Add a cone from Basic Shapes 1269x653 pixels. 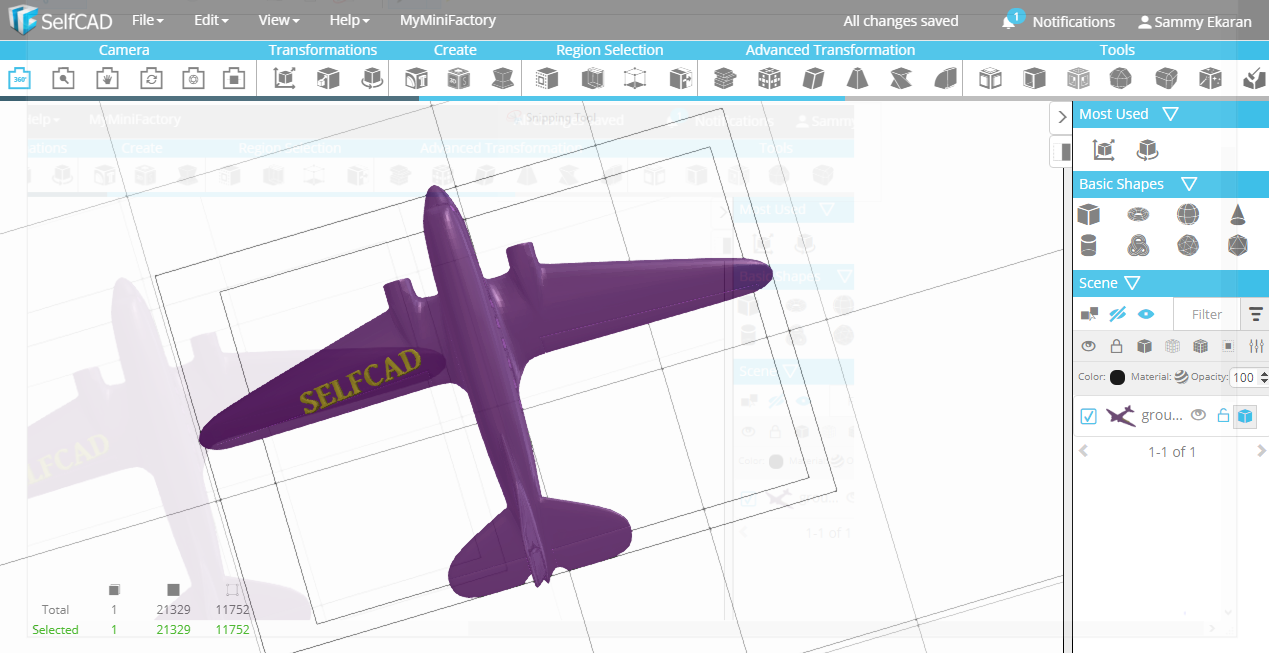tap(1237, 214)
